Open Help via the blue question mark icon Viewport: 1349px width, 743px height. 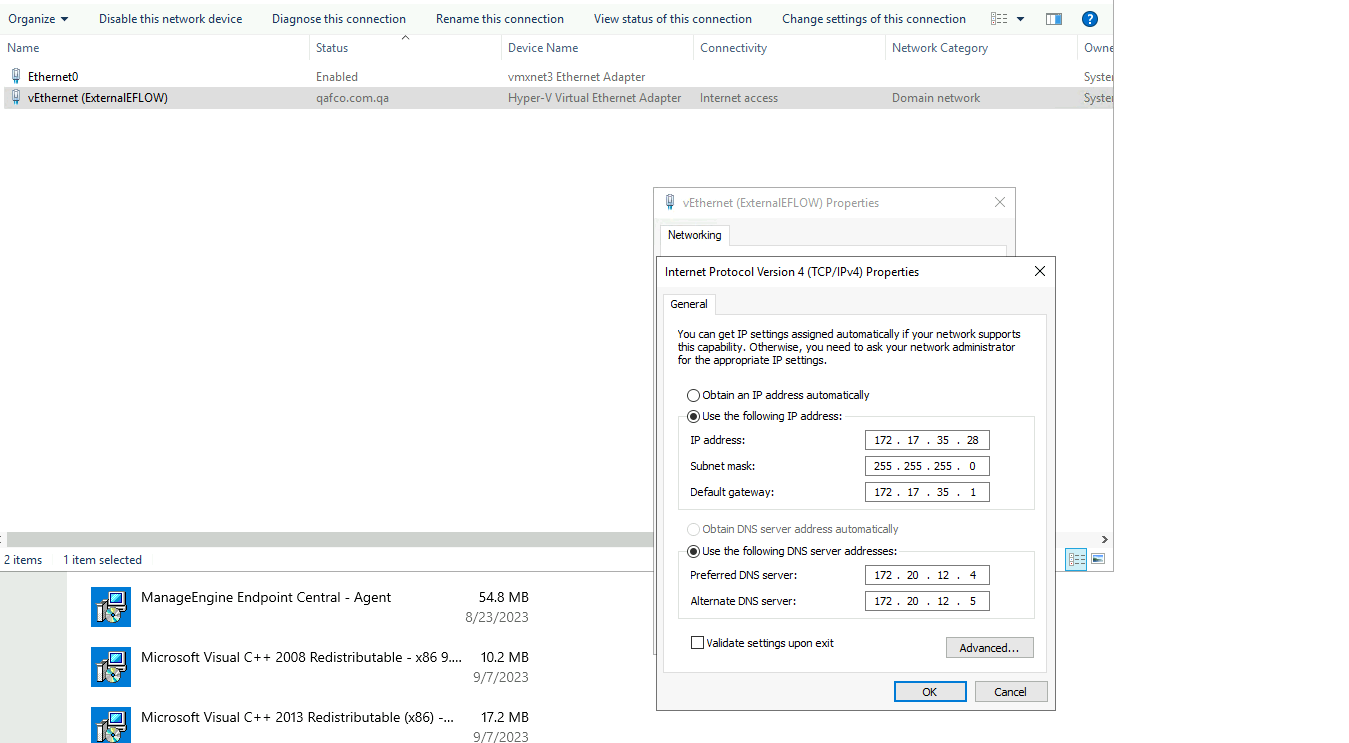[x=1089, y=18]
